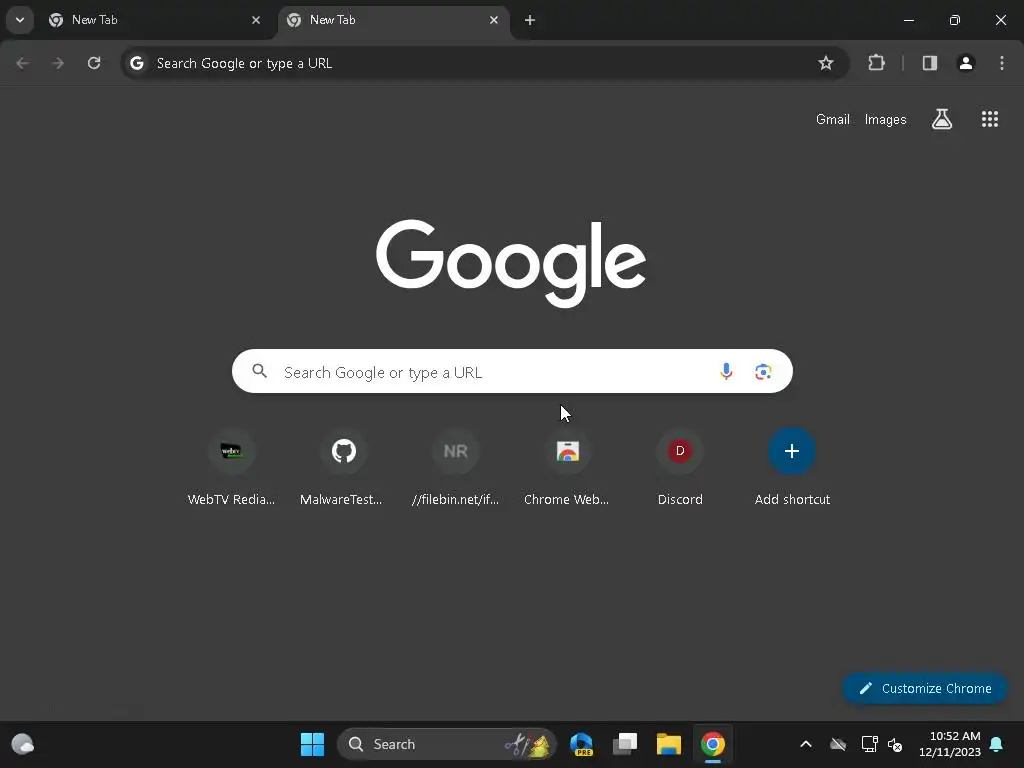Click the Google search box

(512, 371)
